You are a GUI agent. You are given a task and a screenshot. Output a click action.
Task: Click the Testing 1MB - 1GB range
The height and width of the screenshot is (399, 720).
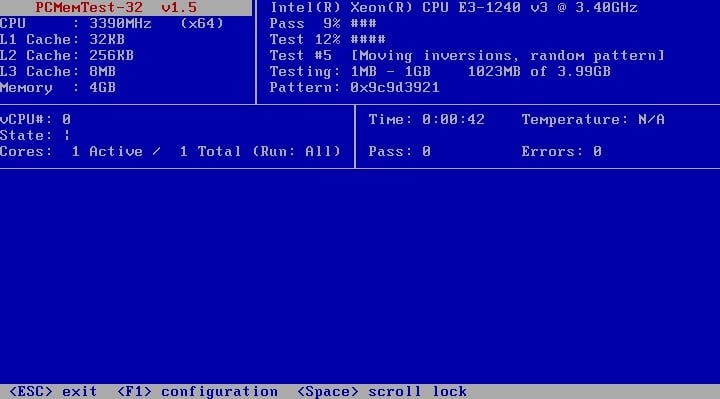point(350,72)
